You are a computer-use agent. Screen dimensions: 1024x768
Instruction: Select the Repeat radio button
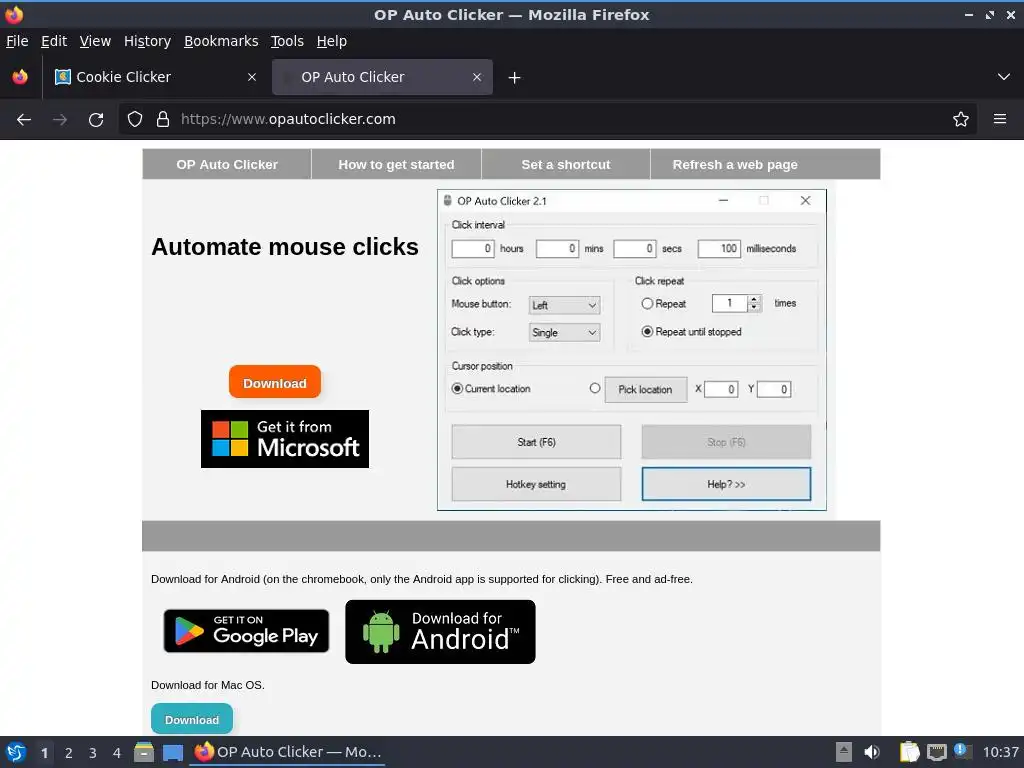[x=647, y=304]
